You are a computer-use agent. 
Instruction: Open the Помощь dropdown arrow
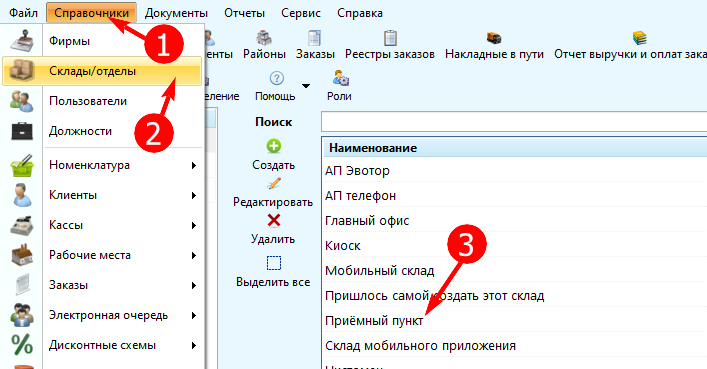coord(306,86)
